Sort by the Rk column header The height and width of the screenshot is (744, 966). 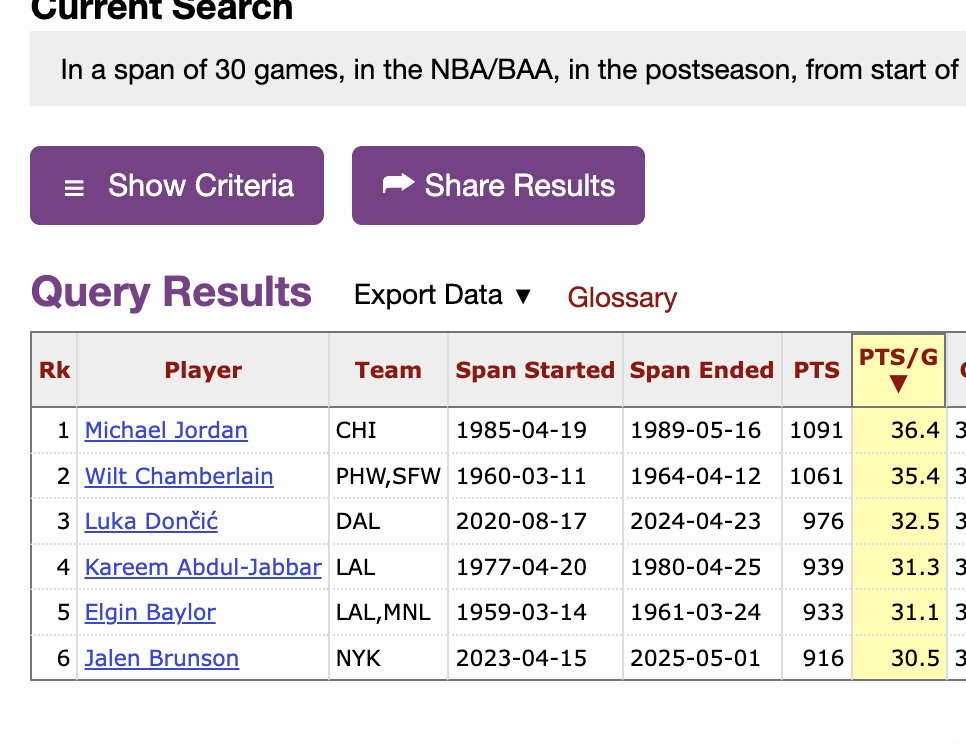54,370
